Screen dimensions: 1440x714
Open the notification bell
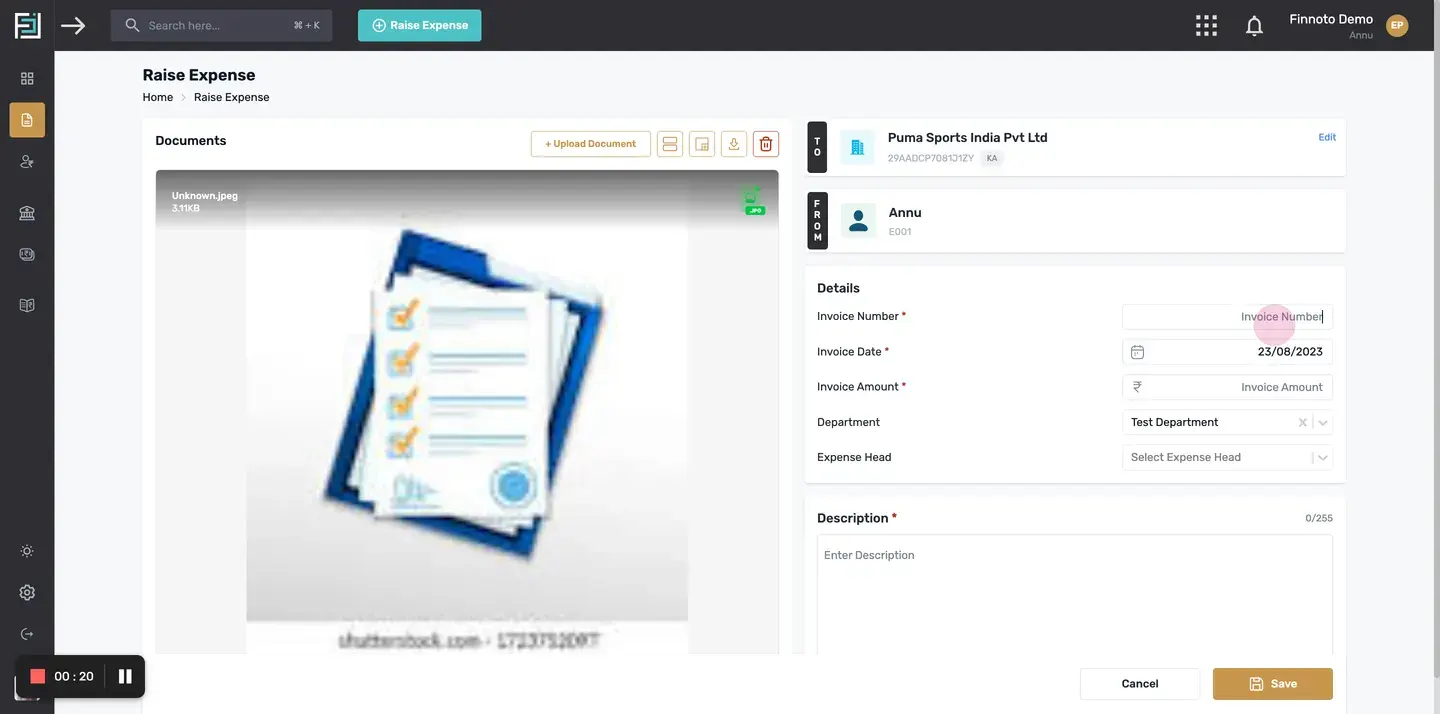coord(1254,26)
